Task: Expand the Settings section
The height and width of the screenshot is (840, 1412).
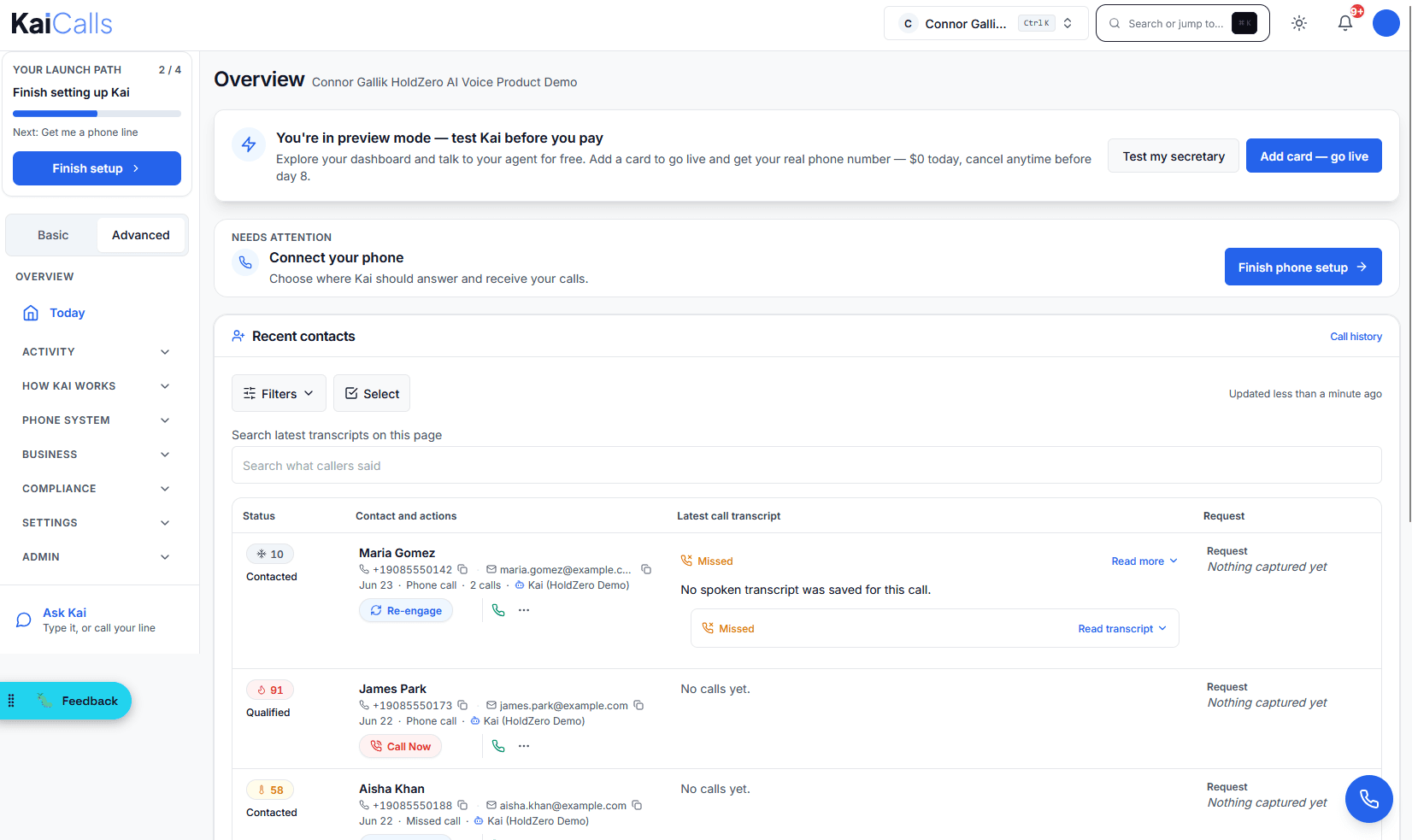Action: tap(96, 523)
